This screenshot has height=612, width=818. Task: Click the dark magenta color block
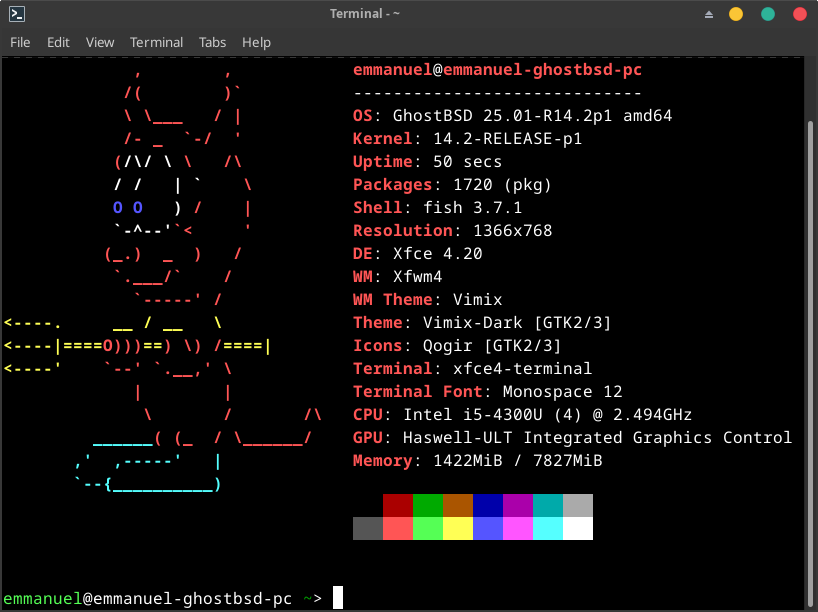point(518,506)
